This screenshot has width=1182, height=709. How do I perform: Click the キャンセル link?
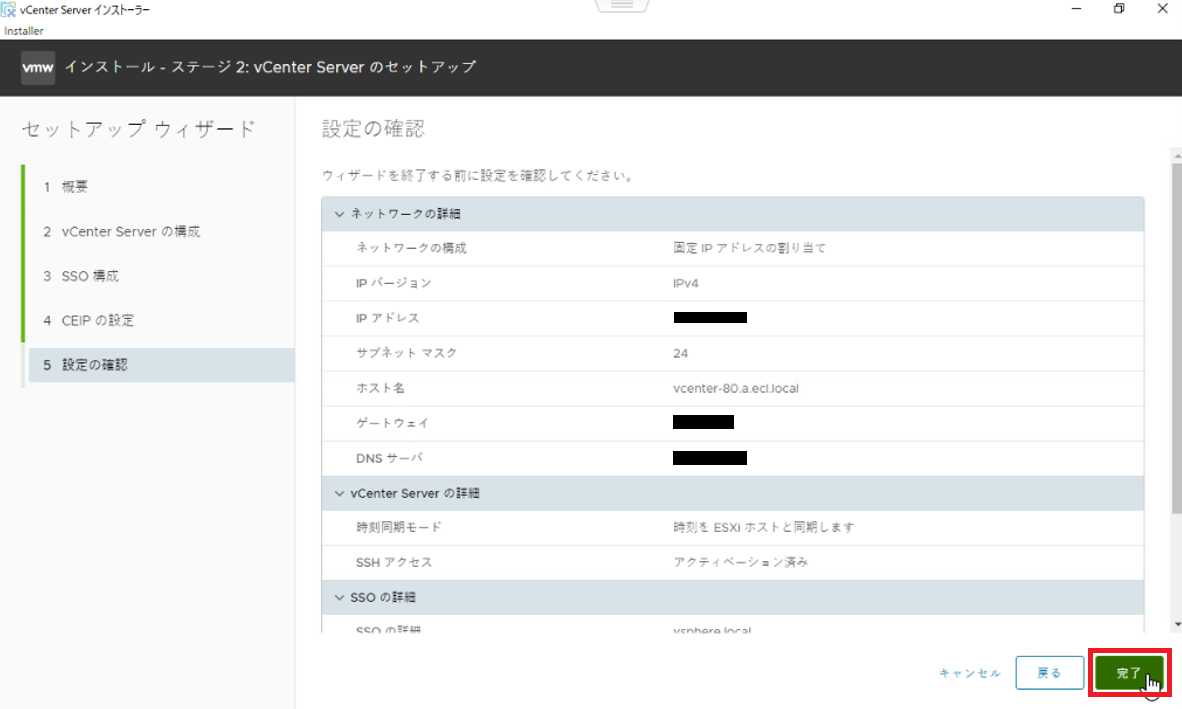[969, 673]
